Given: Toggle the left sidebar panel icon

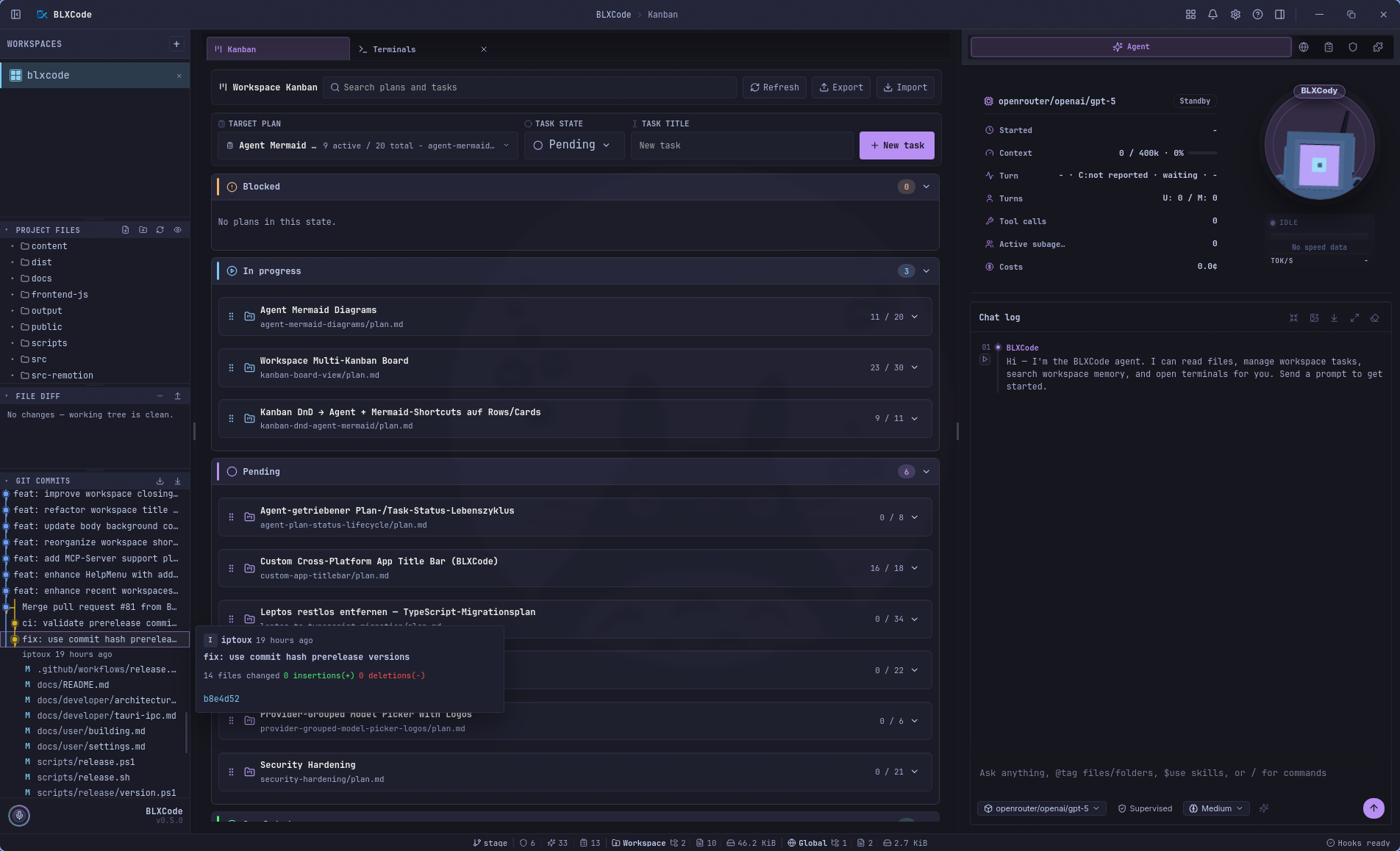Looking at the screenshot, I should pos(15,15).
